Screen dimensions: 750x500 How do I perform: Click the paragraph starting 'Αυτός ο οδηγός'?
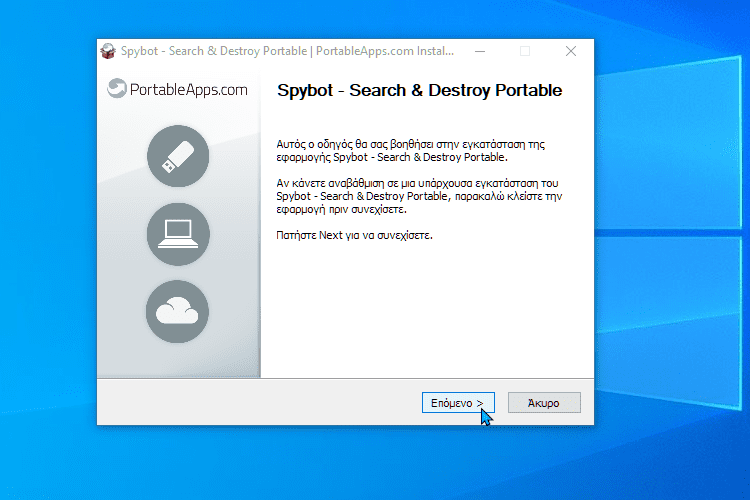[x=410, y=151]
